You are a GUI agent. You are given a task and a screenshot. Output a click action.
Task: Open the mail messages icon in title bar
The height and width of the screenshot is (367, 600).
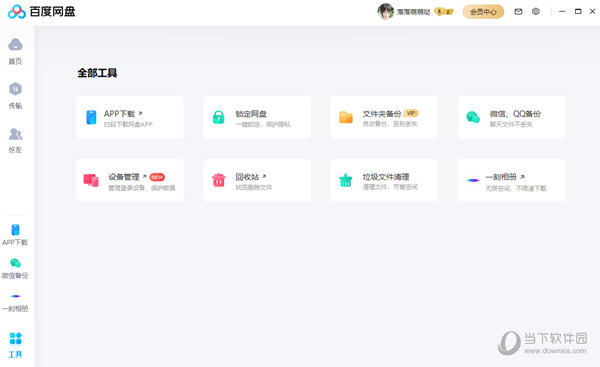[518, 11]
